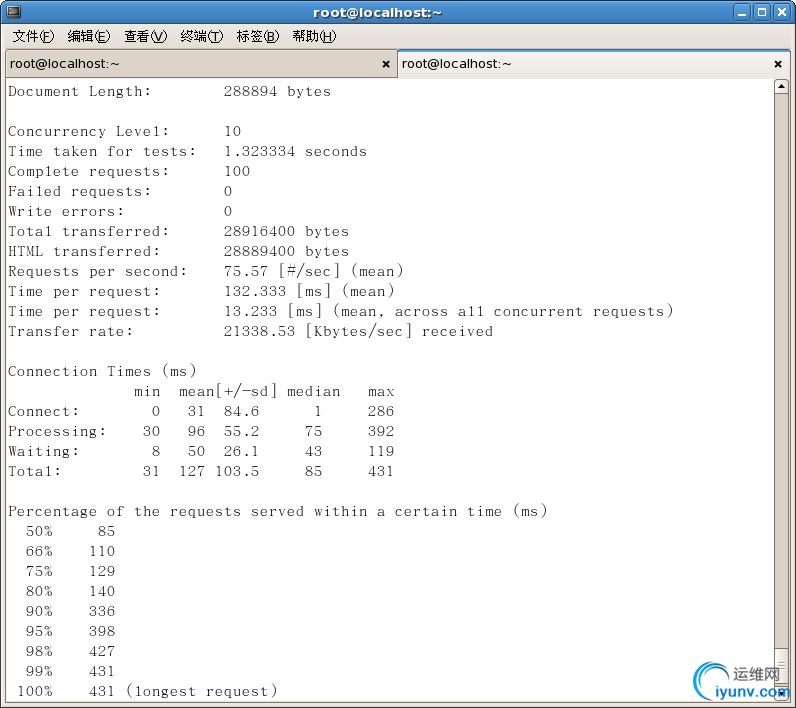Image resolution: width=796 pixels, height=708 pixels.
Task: Open the 文件(F) menu
Action: pos(33,36)
